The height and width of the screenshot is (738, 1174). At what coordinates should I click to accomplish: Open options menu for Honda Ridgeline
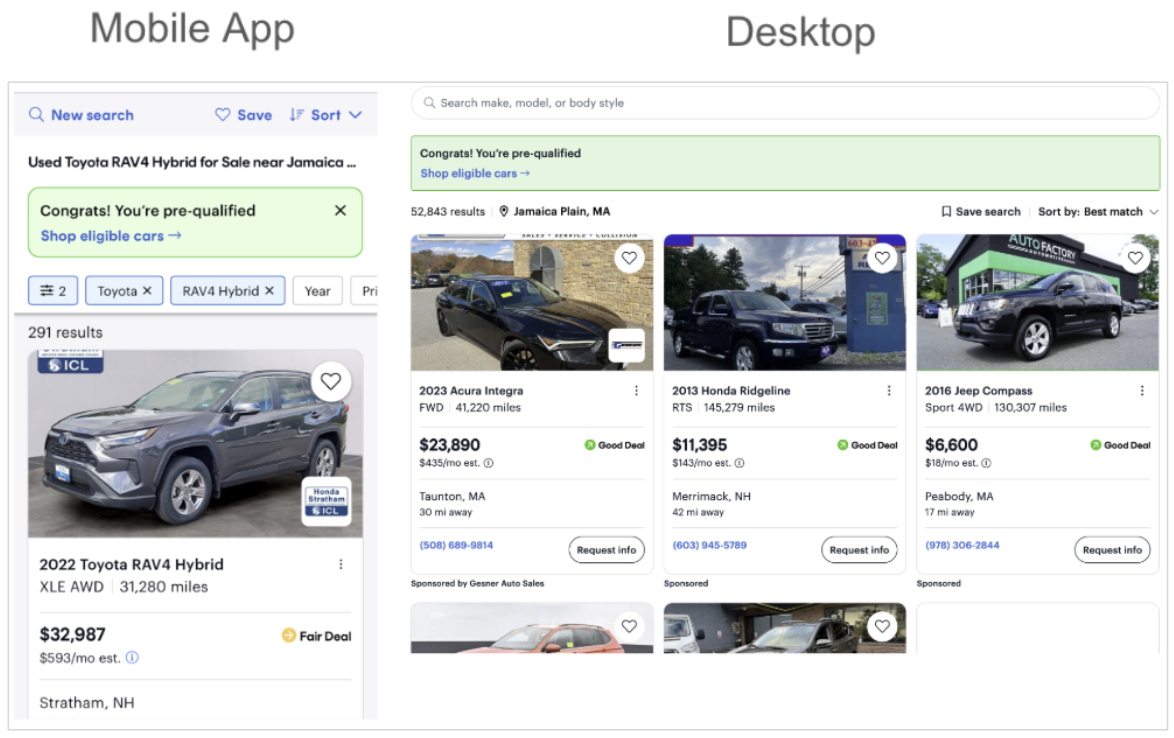(889, 391)
